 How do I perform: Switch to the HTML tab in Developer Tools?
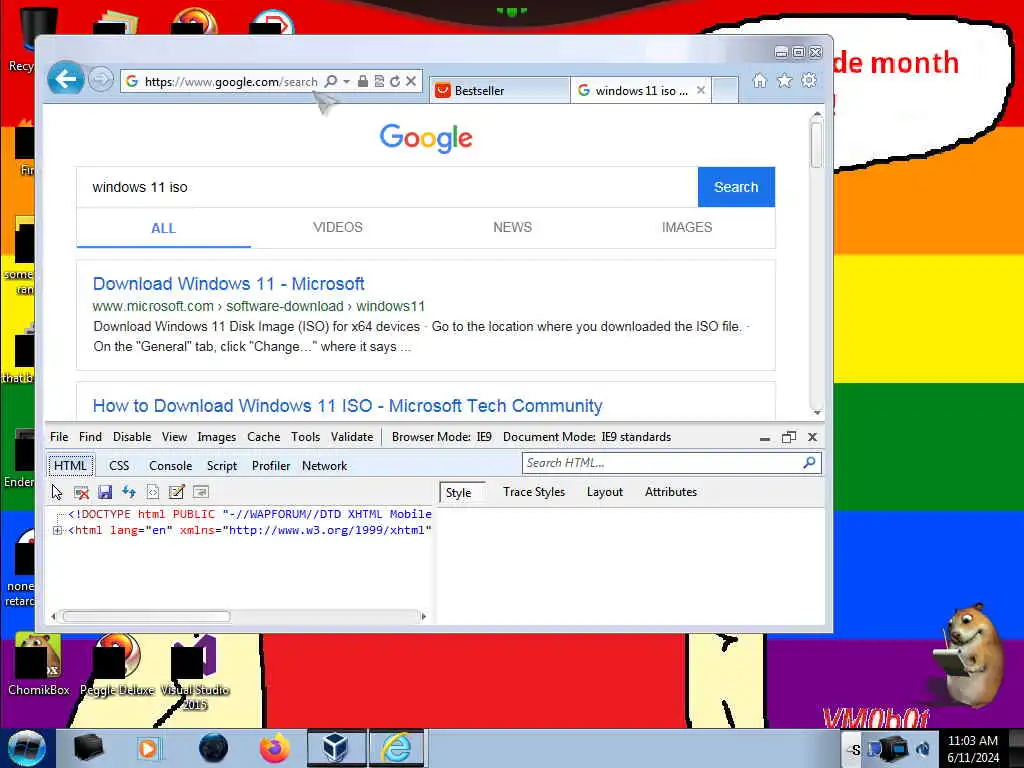pos(71,466)
